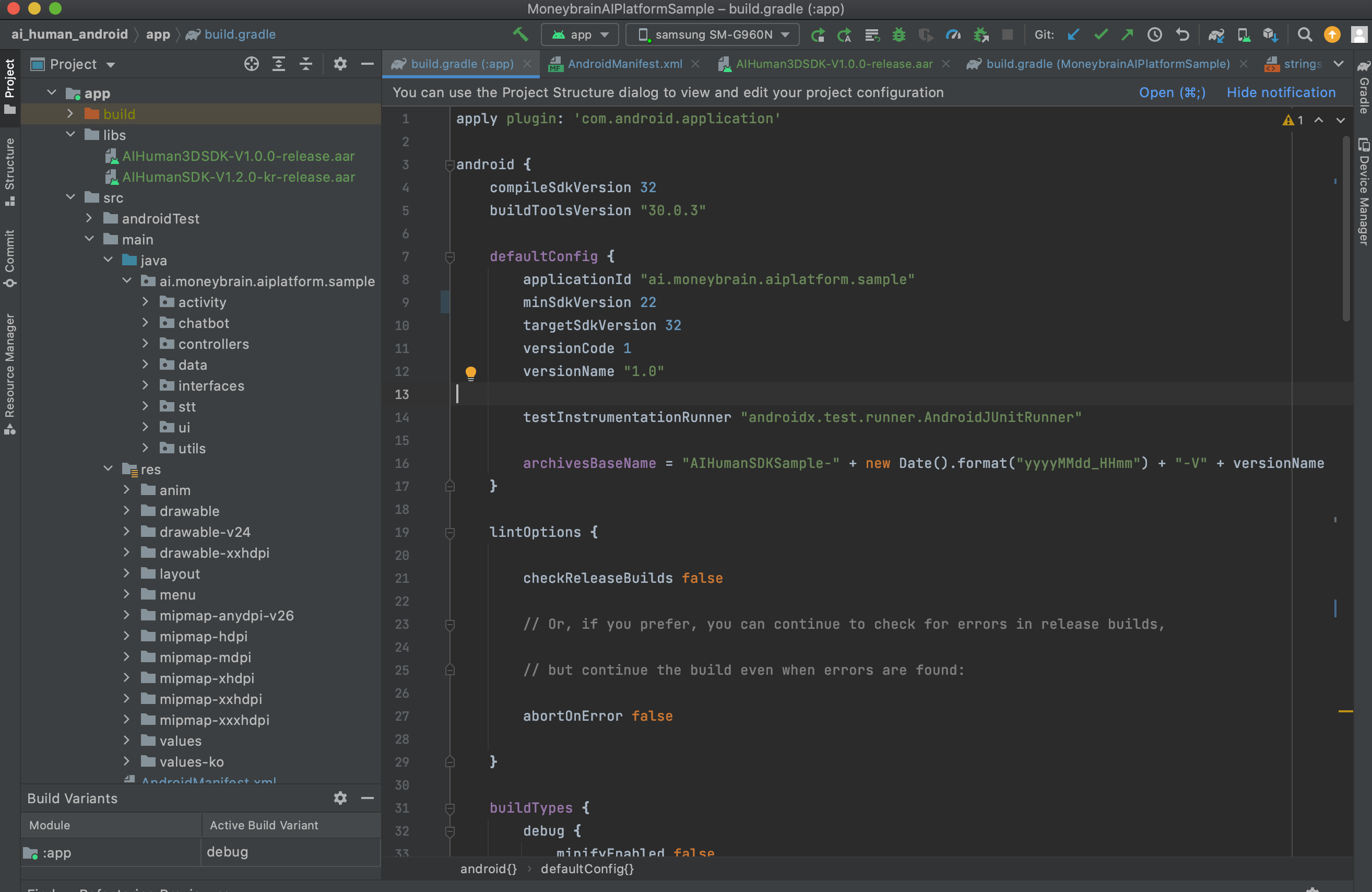The height and width of the screenshot is (892, 1372).
Task: Click the editor vertical scrollbar thumb
Action: 1346,228
